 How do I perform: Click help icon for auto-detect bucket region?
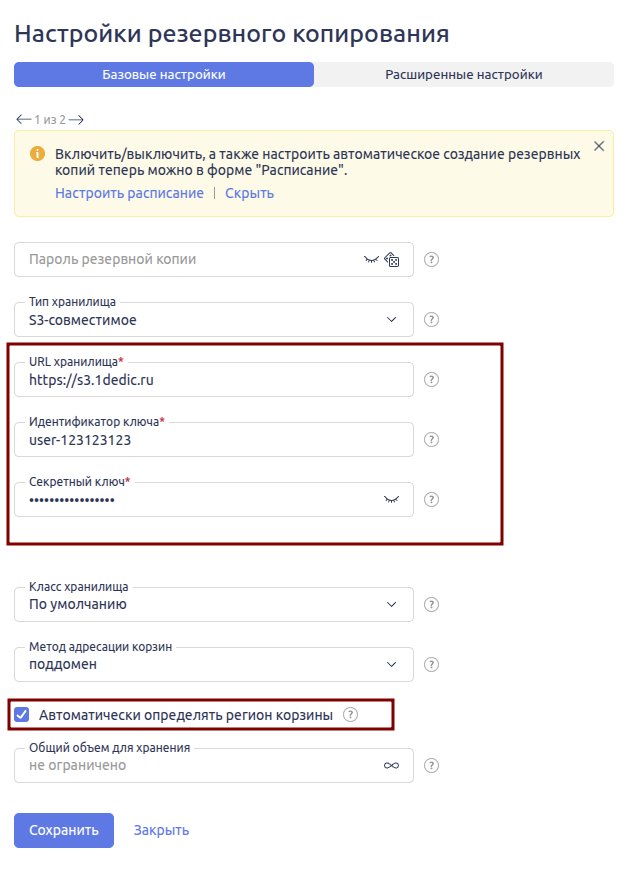point(350,714)
